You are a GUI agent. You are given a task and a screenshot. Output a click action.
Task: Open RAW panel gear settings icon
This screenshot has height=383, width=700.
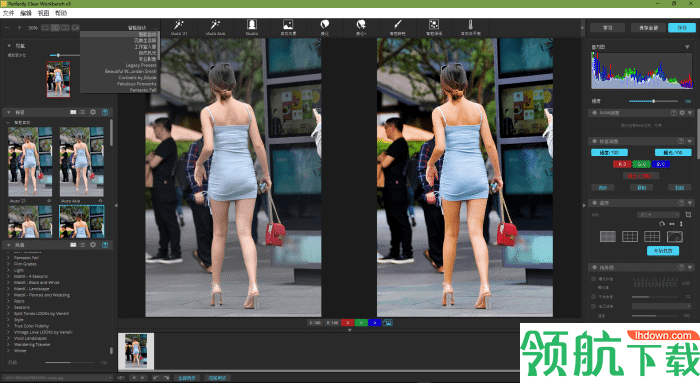coord(682,113)
